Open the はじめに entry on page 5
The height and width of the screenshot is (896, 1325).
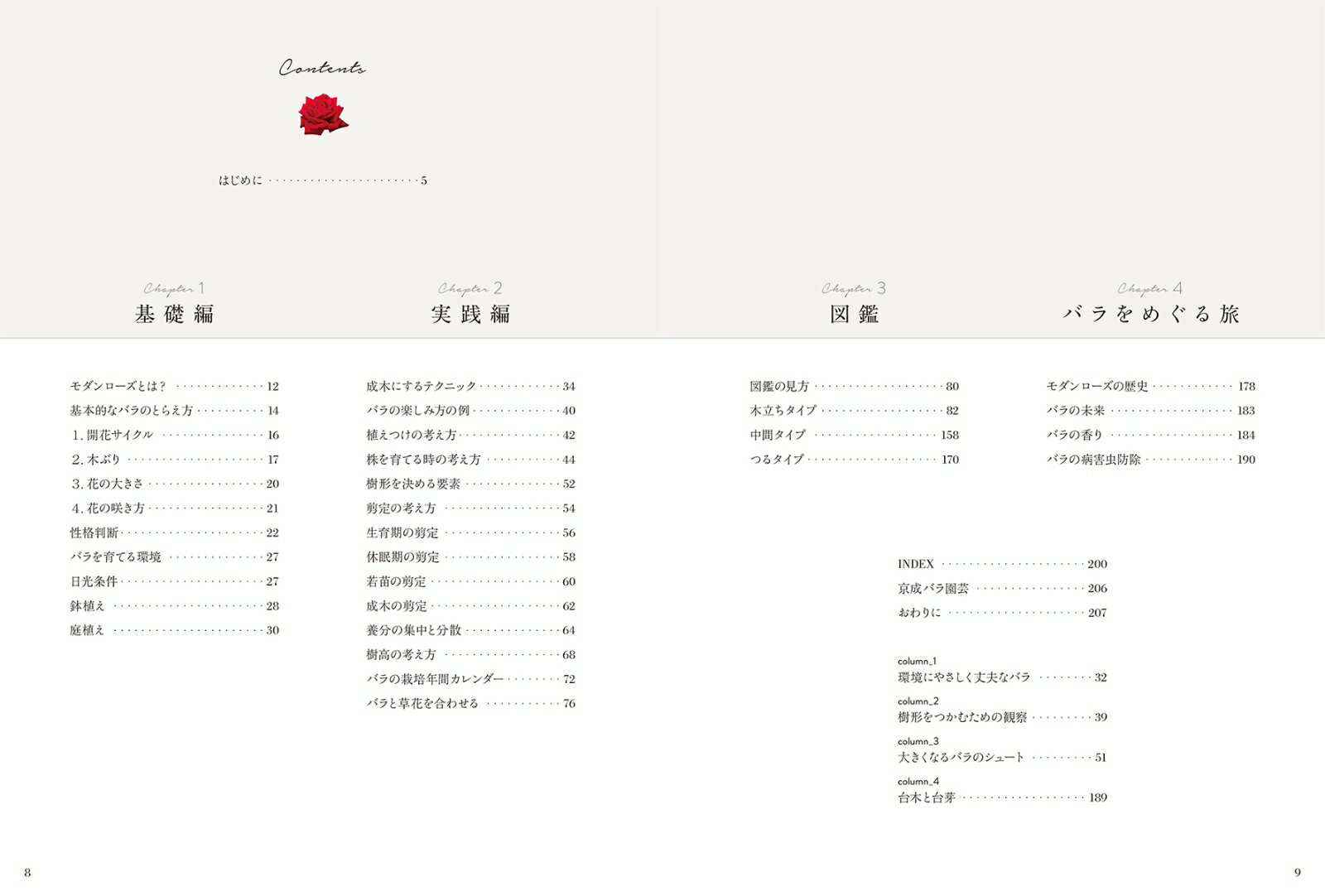322,181
